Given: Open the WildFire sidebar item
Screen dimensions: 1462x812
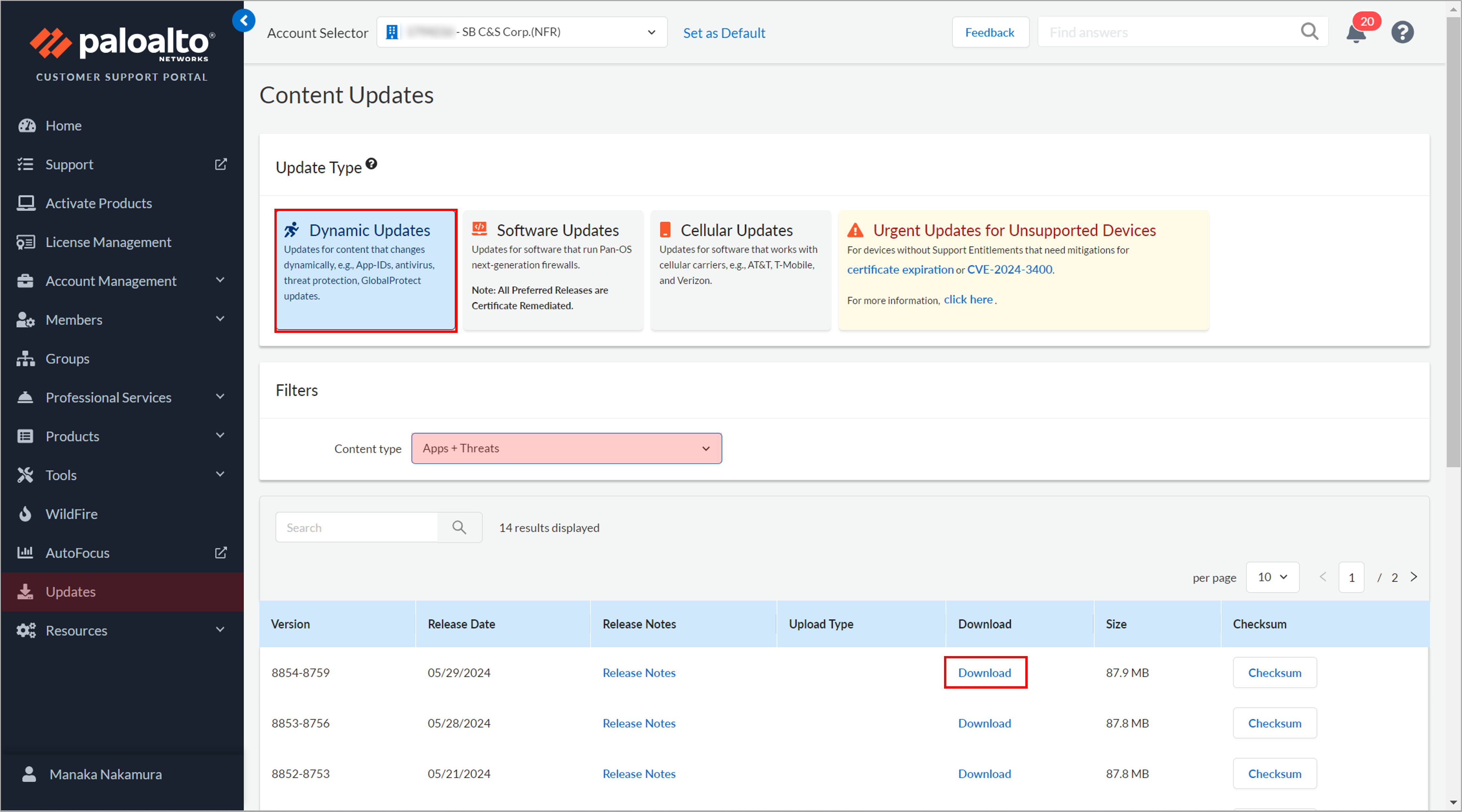Looking at the screenshot, I should pyautogui.click(x=72, y=514).
